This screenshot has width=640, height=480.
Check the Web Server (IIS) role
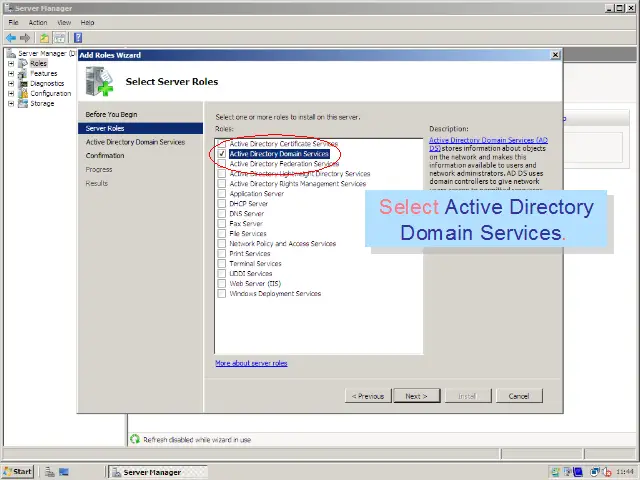click(x=222, y=284)
